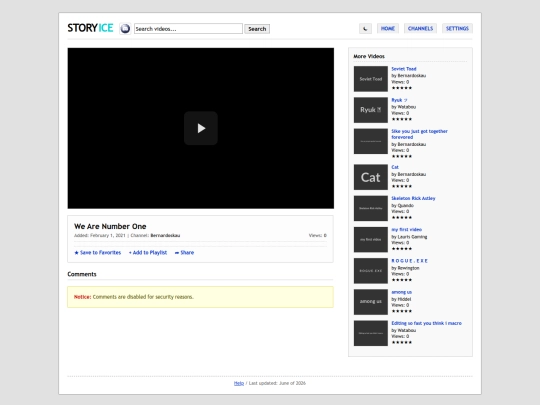Image resolution: width=540 pixels, height=405 pixels.
Task: Open the Cat video link
Action: (395, 167)
